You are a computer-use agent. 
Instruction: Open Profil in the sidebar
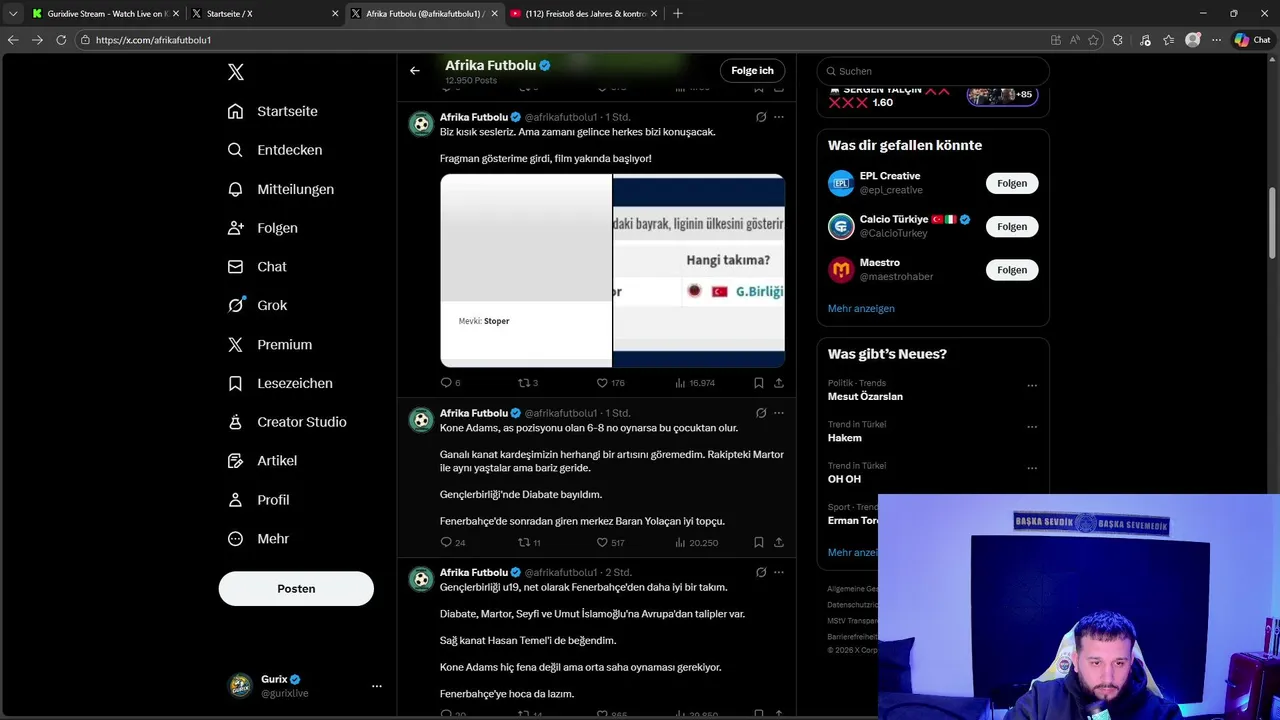click(x=258, y=500)
